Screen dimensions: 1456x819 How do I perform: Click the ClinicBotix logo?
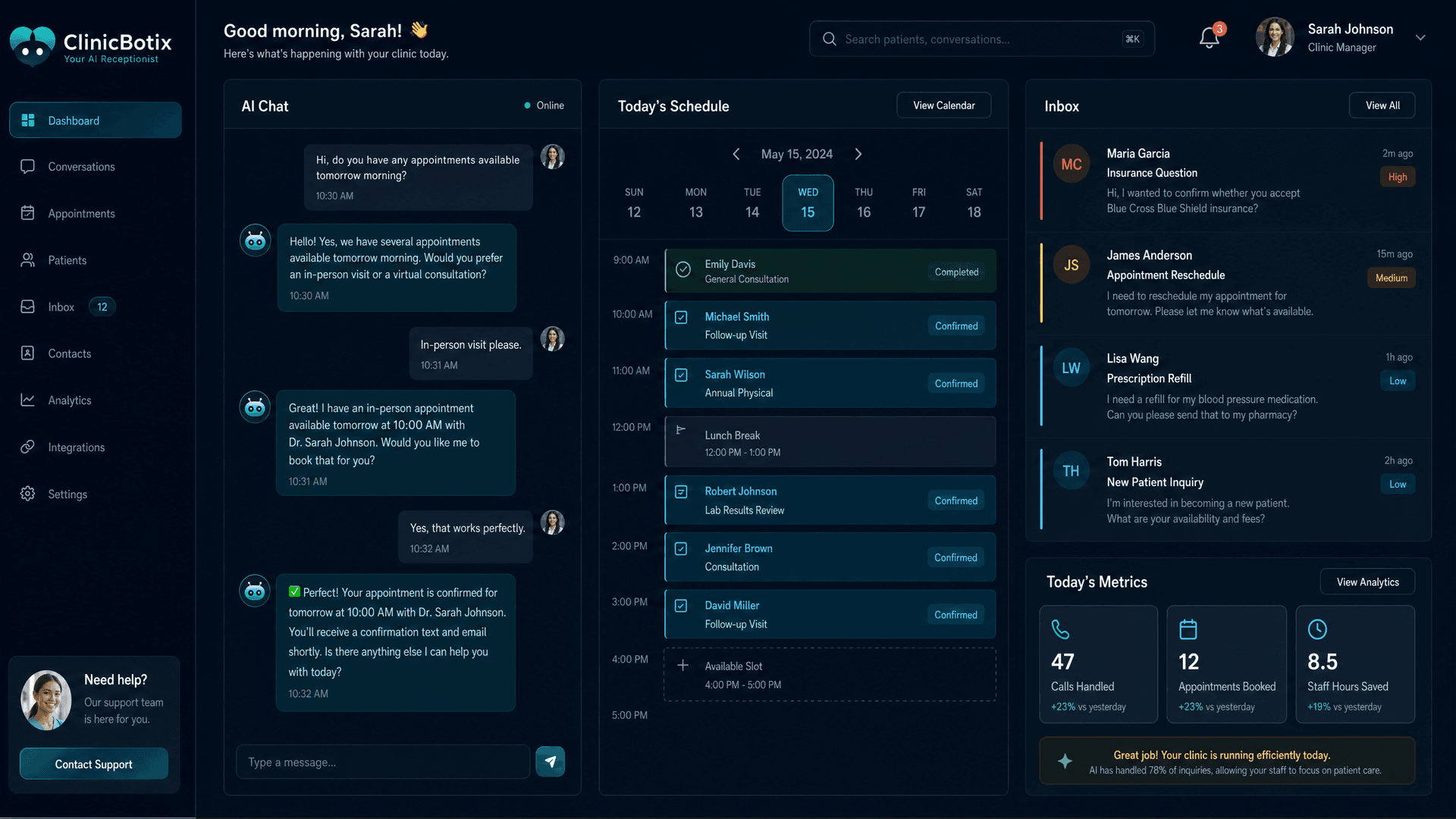point(91,45)
